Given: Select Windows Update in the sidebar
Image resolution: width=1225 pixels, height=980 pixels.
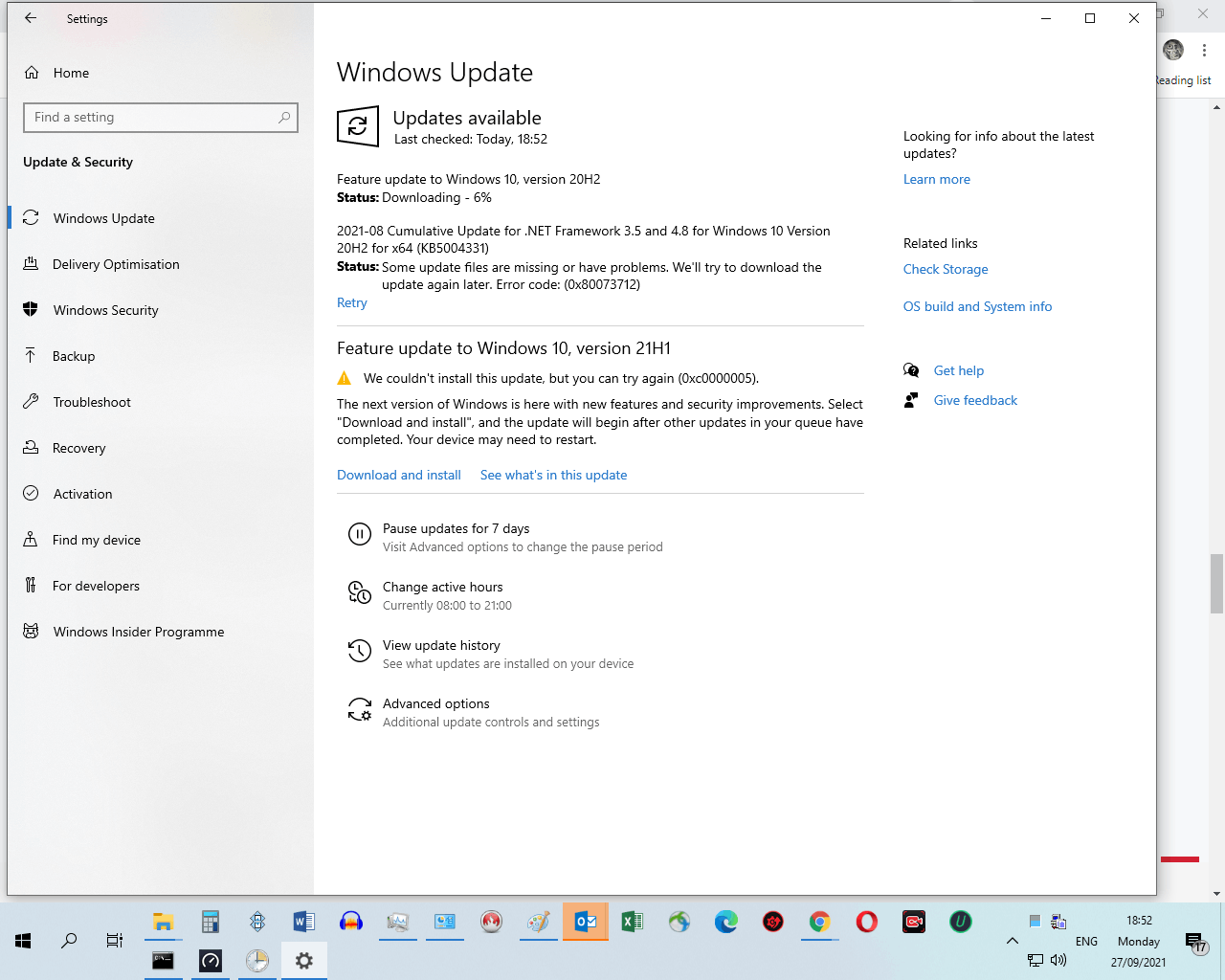Looking at the screenshot, I should (x=161, y=218).
